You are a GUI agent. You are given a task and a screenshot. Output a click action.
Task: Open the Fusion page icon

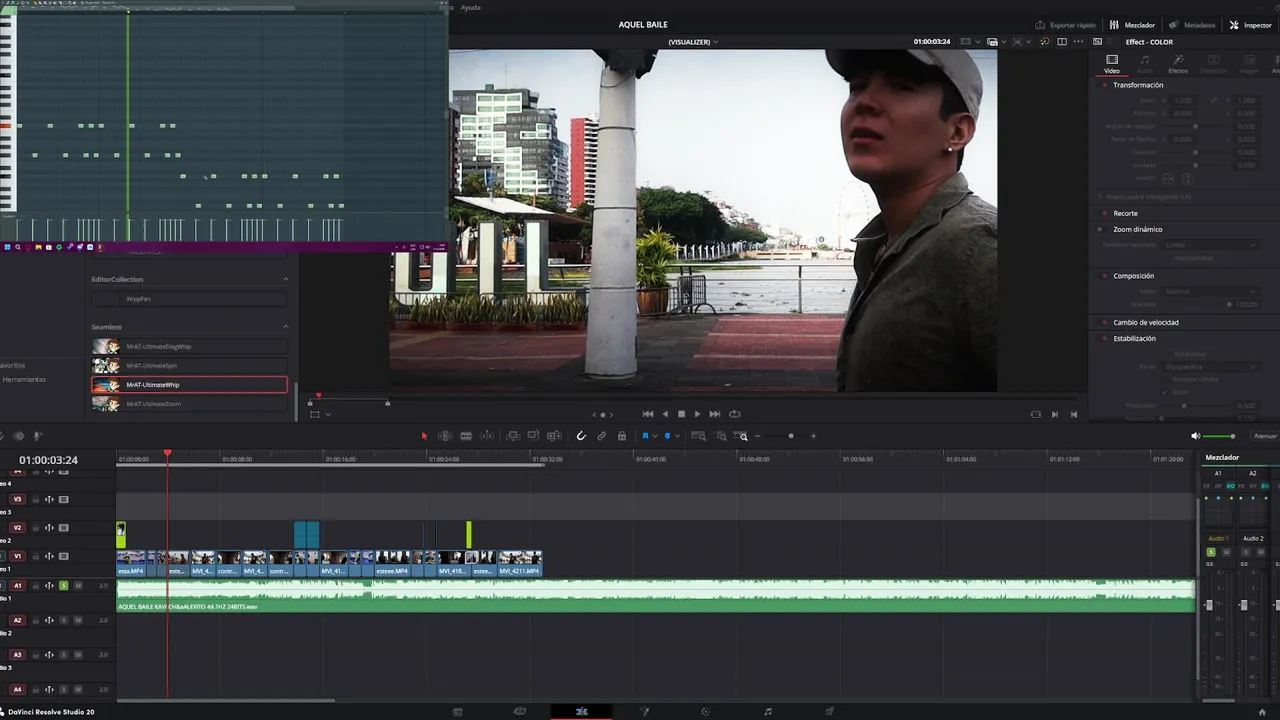[x=644, y=712]
